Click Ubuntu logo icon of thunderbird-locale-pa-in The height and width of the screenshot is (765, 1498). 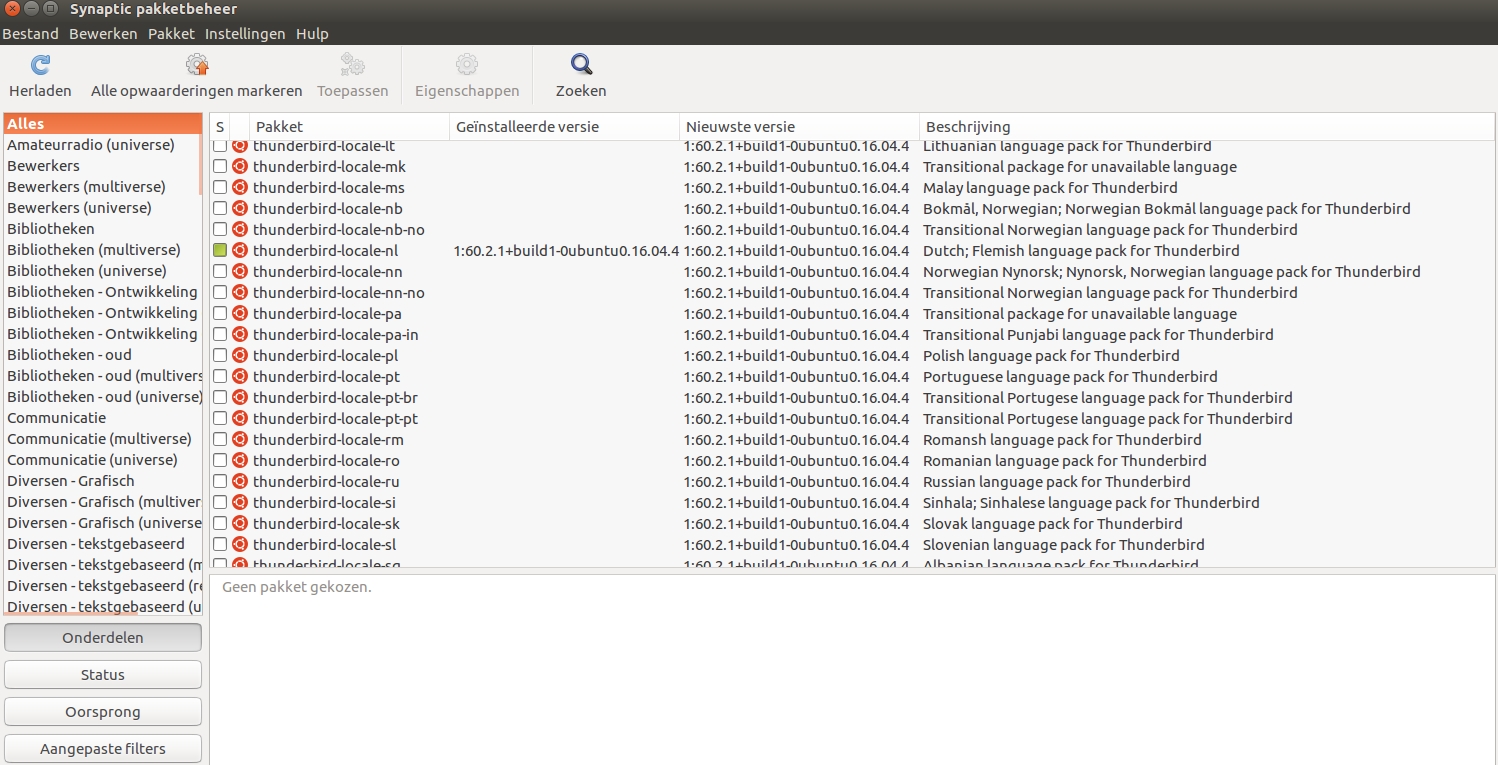click(240, 335)
